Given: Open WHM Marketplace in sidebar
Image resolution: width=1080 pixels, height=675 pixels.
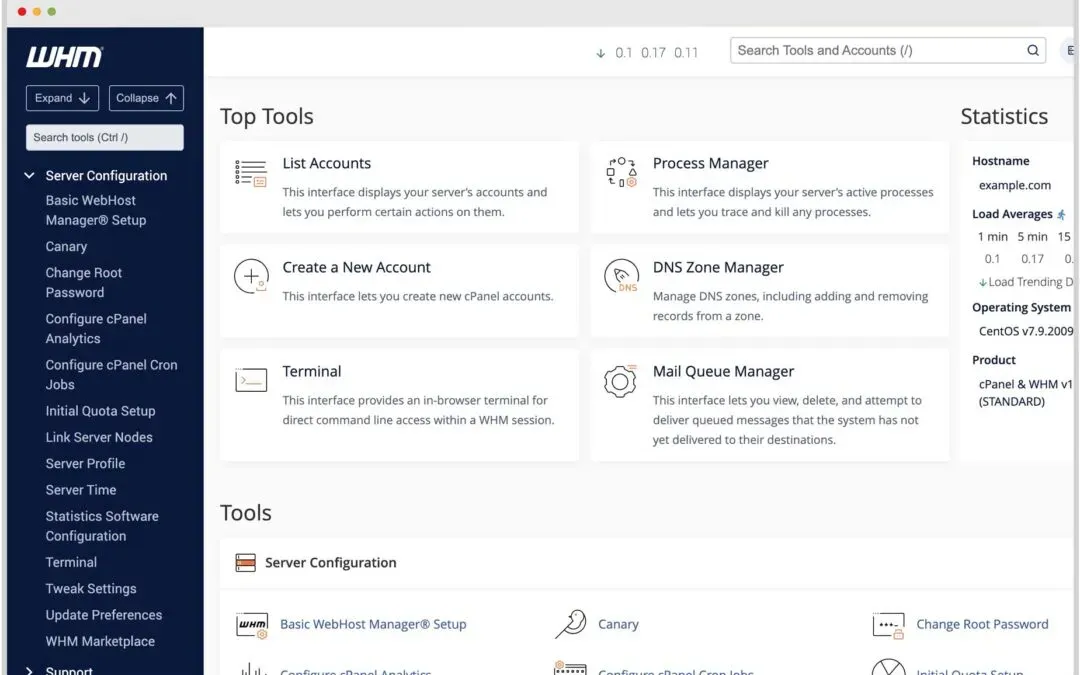Looking at the screenshot, I should click(100, 641).
